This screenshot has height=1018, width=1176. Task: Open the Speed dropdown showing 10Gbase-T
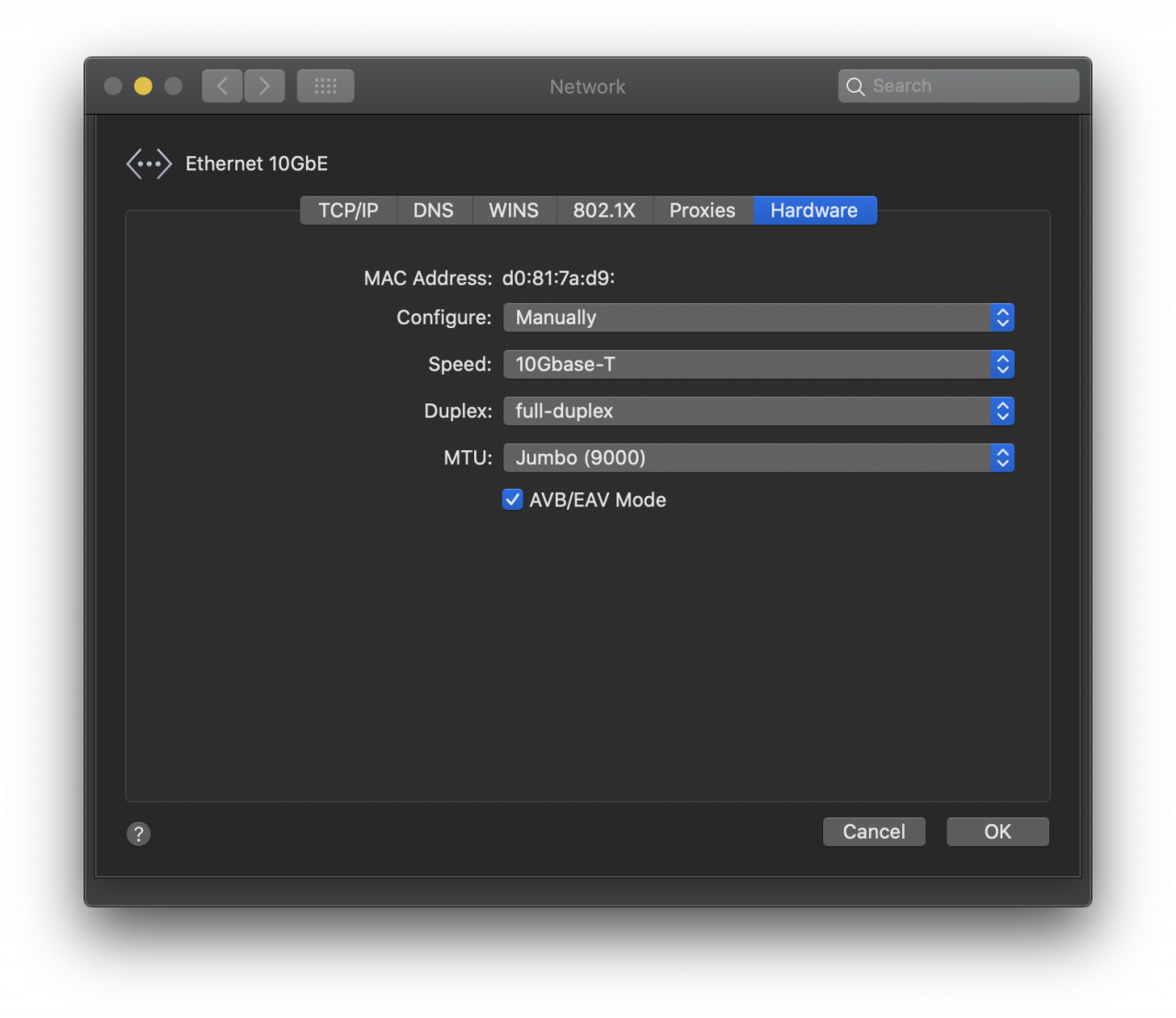[x=758, y=365]
